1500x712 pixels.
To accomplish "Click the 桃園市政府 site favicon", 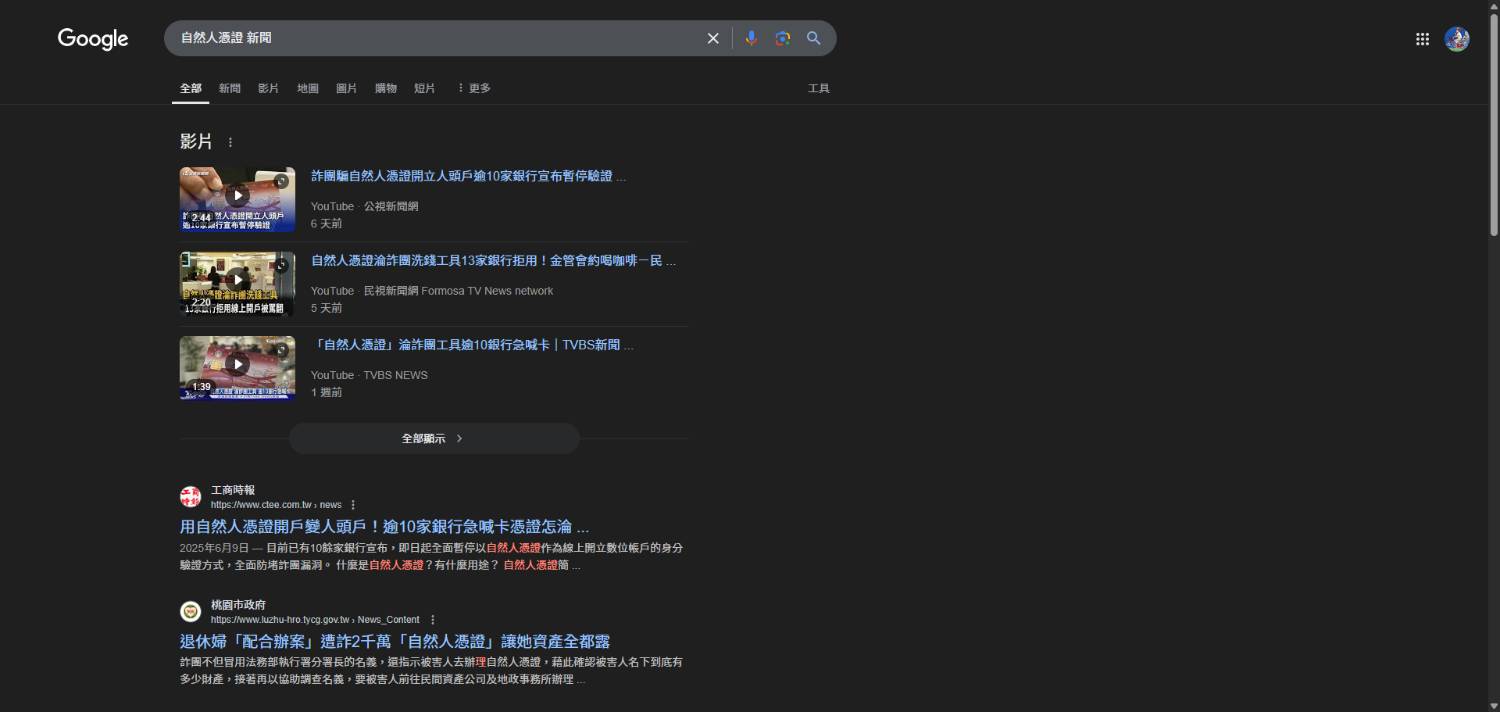I will [190, 612].
